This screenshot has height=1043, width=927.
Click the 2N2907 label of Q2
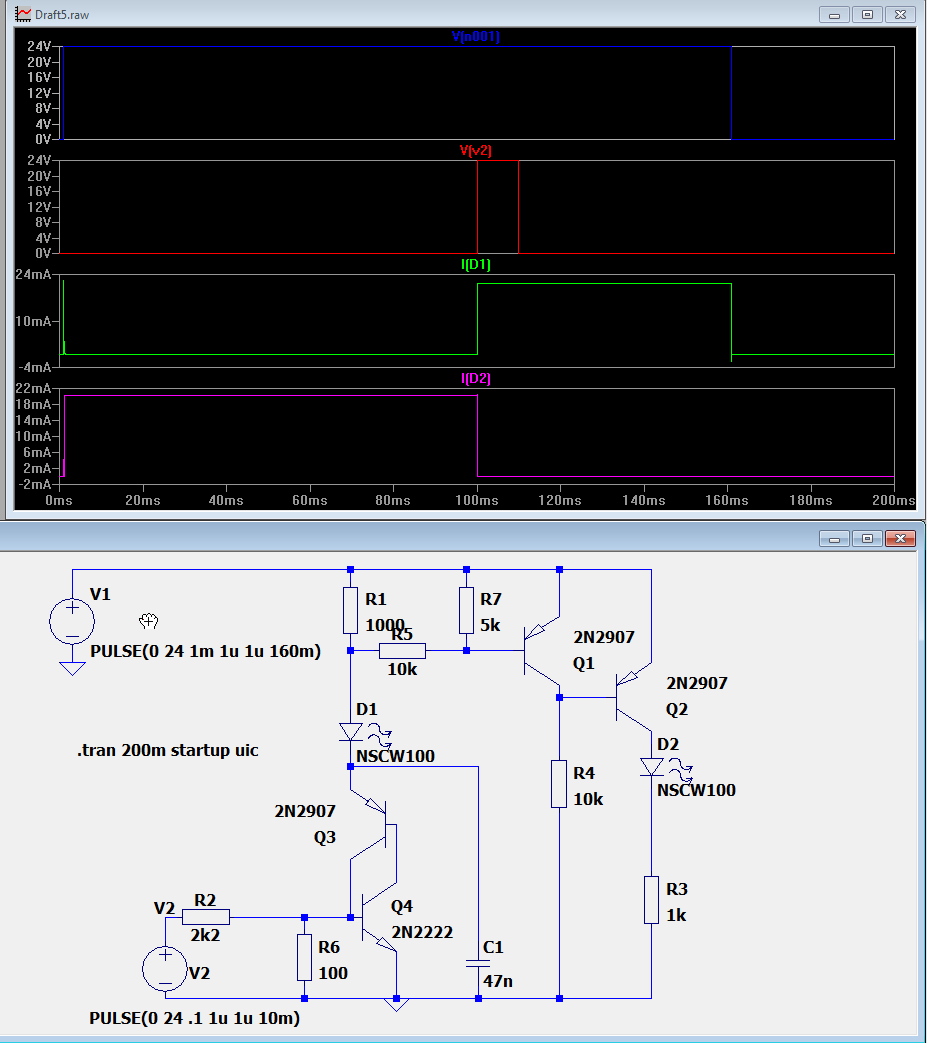click(697, 683)
